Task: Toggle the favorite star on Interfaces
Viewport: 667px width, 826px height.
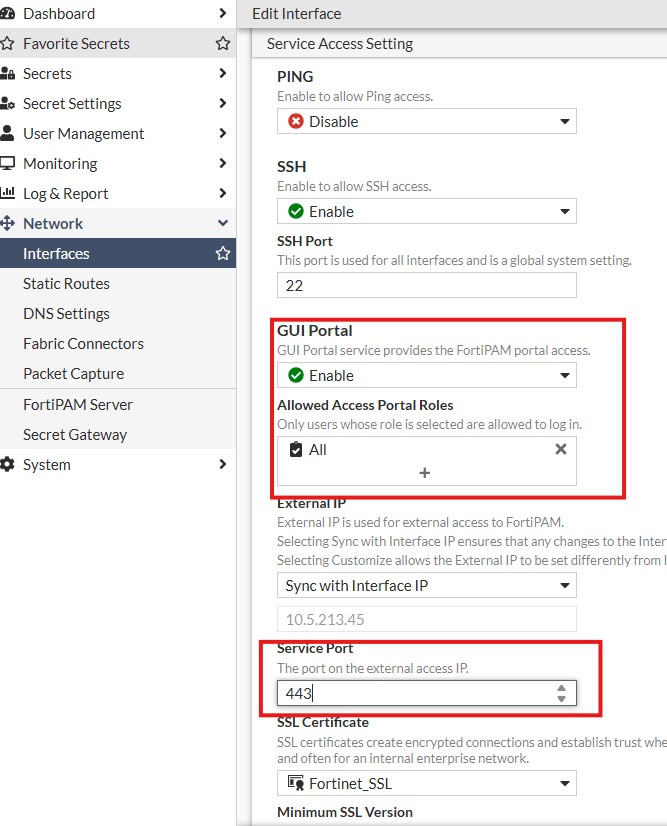Action: click(x=223, y=253)
